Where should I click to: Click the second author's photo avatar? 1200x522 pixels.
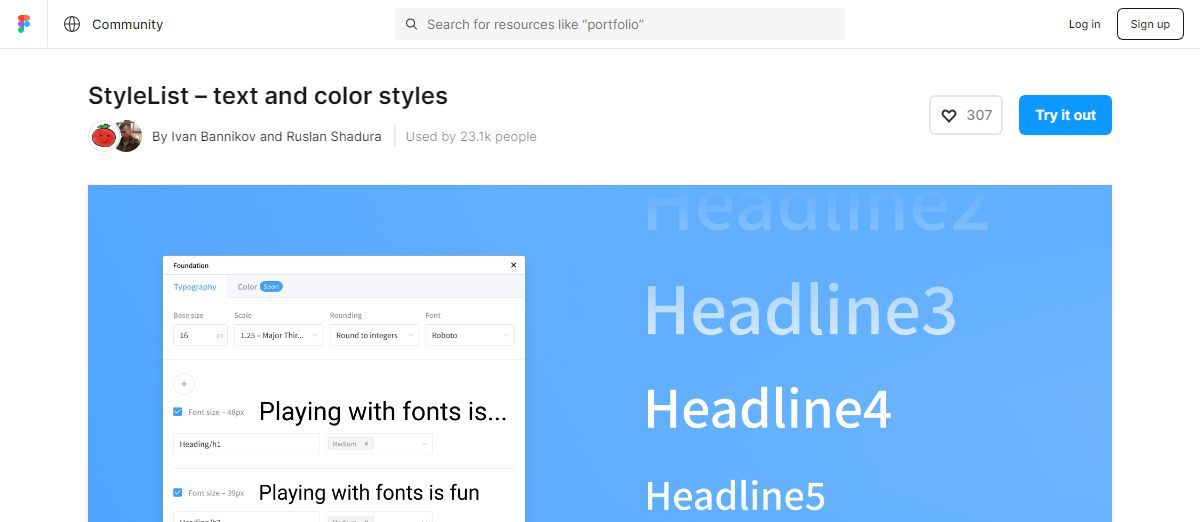pos(127,136)
